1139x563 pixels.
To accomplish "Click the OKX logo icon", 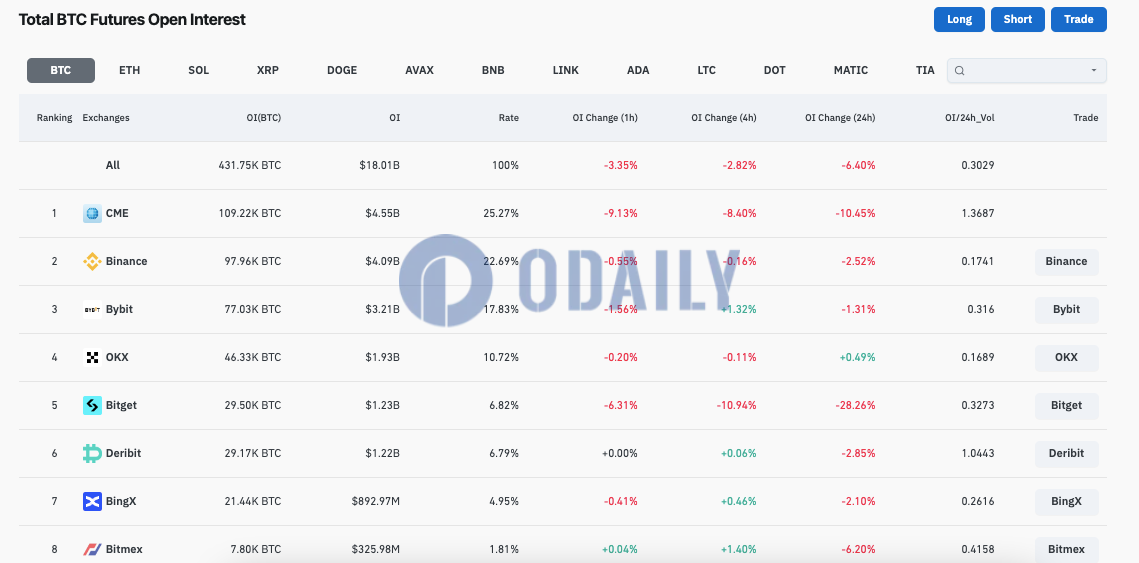I will coord(92,357).
